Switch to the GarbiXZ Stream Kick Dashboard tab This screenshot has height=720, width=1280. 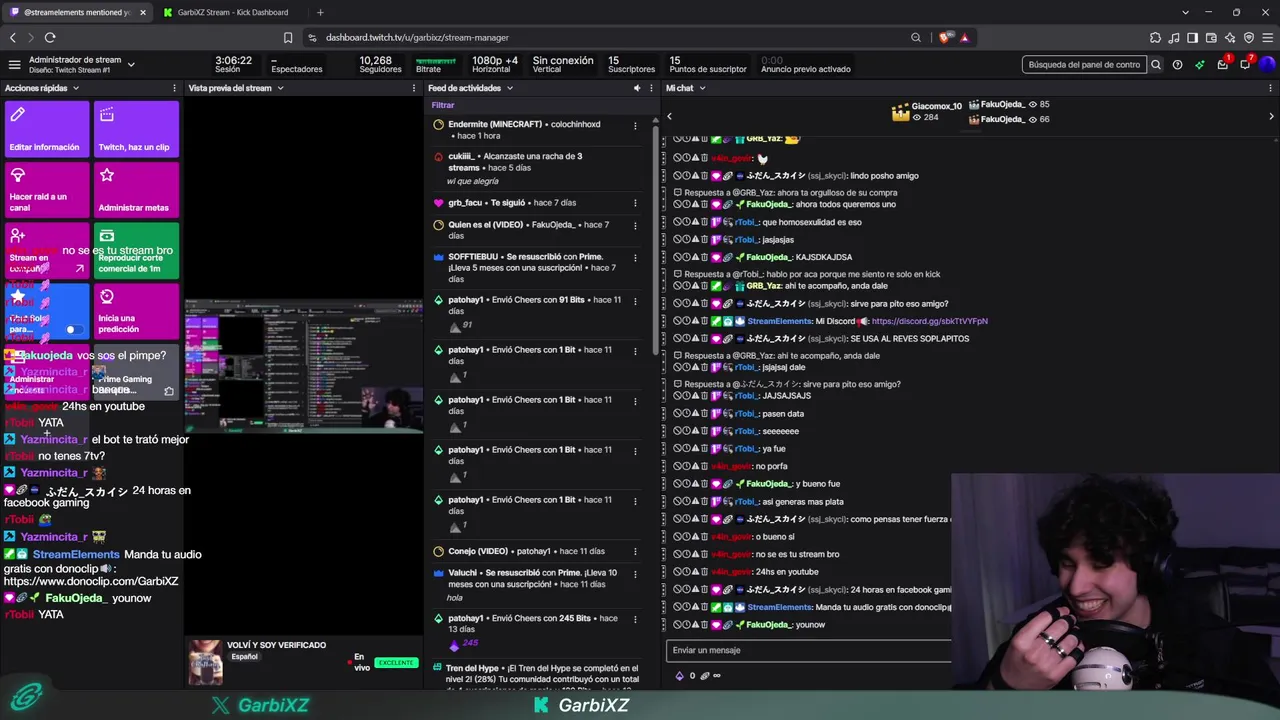pos(232,12)
